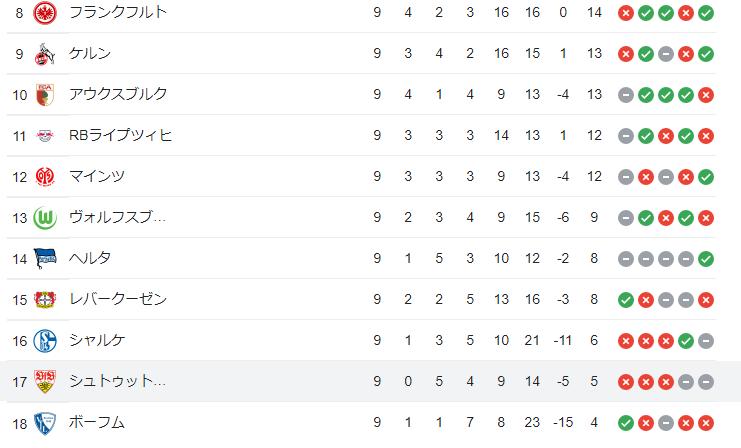Click the Schalke club crest icon
Viewport: 741px width, 448px height.
point(45,341)
